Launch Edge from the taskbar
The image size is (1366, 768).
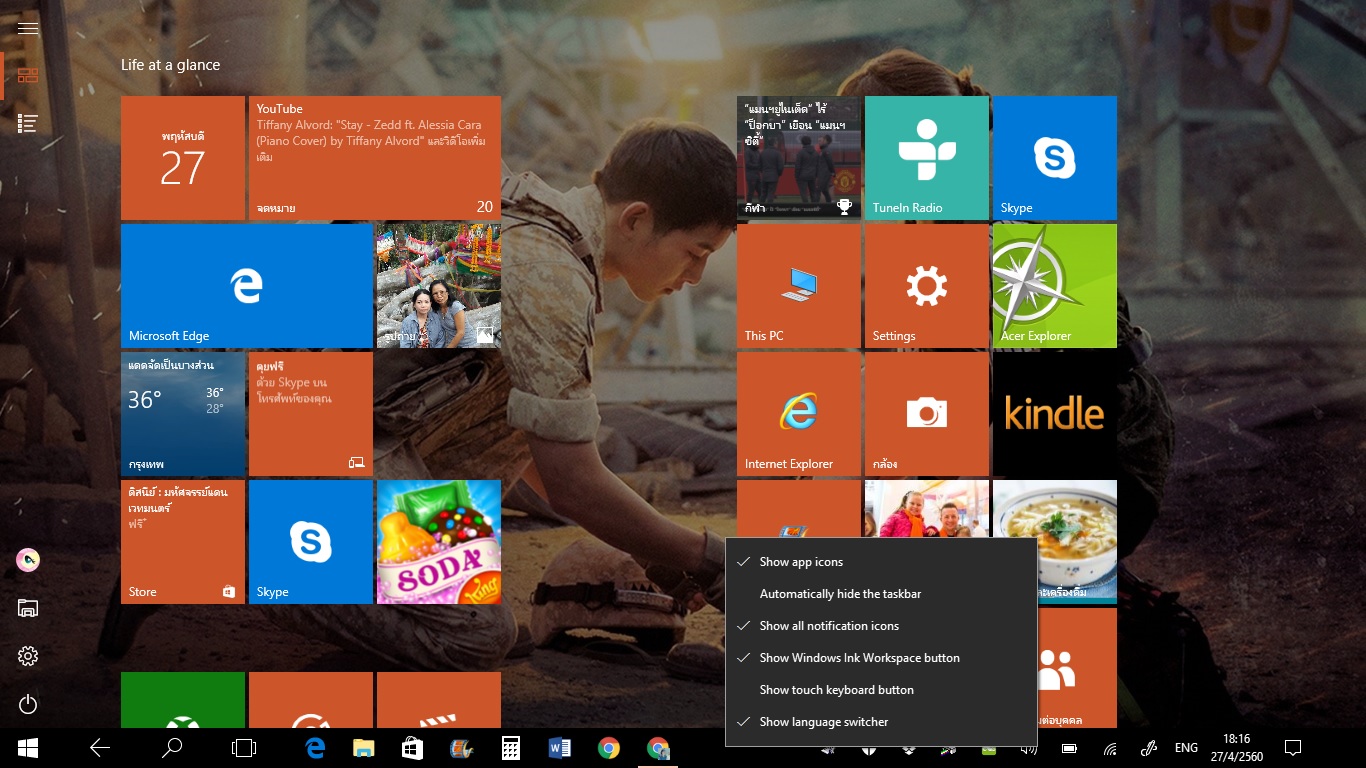click(316, 748)
